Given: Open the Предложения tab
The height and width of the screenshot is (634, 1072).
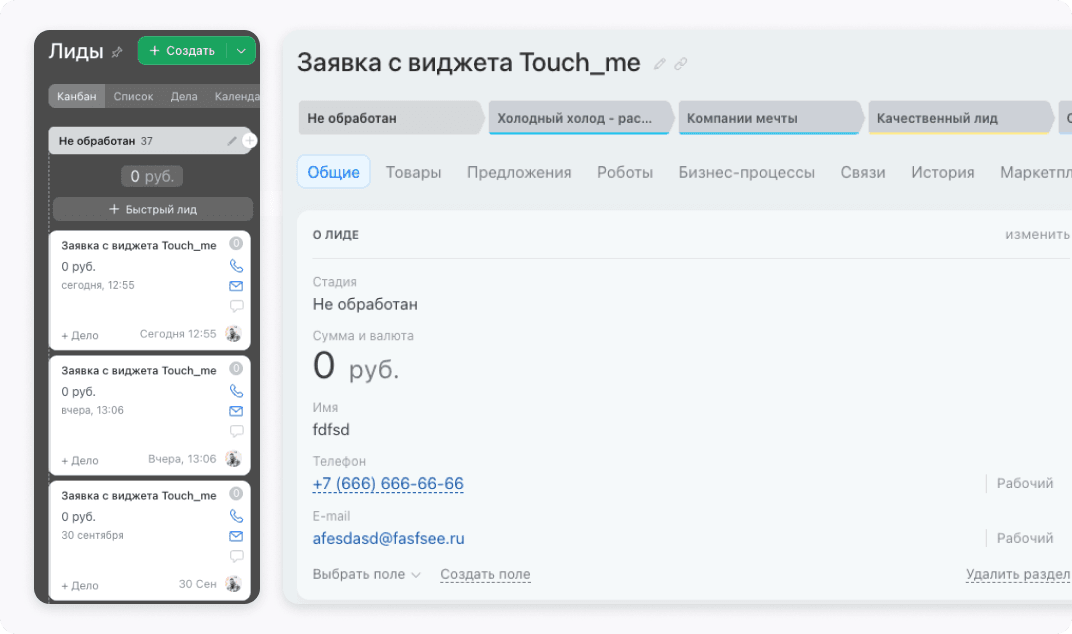Looking at the screenshot, I should [x=519, y=172].
